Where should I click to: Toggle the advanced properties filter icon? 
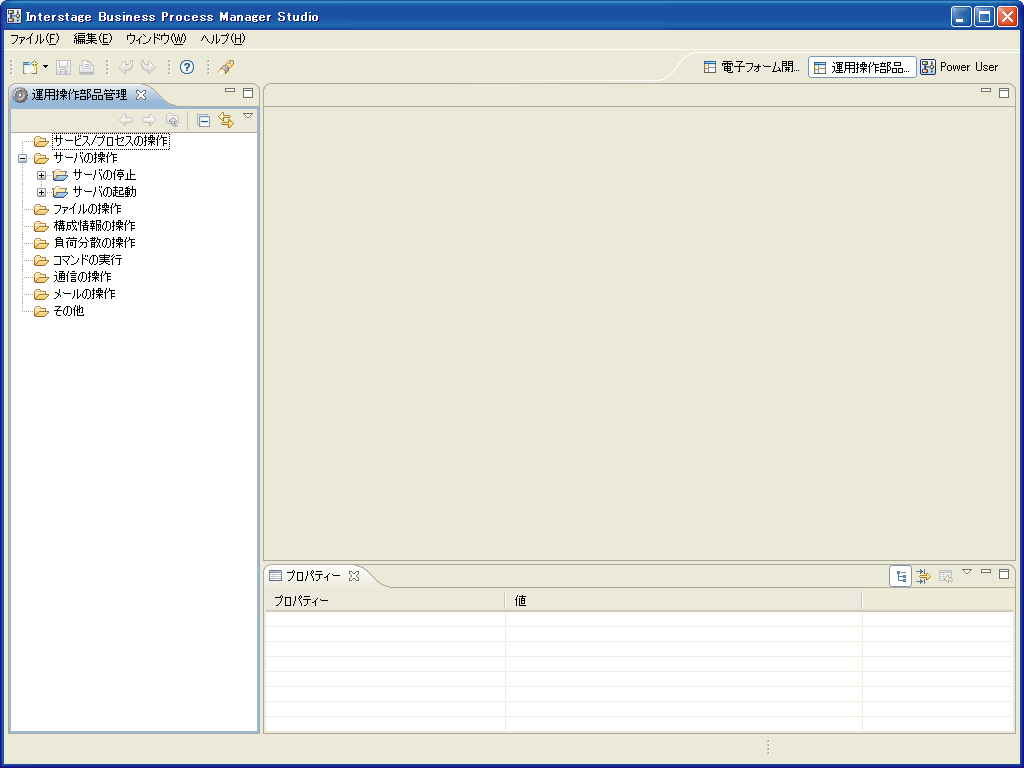coord(923,576)
